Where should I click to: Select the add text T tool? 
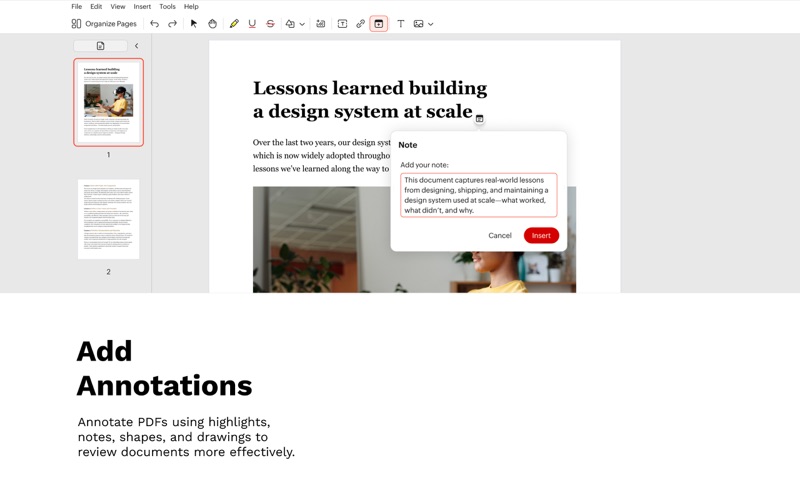point(401,23)
